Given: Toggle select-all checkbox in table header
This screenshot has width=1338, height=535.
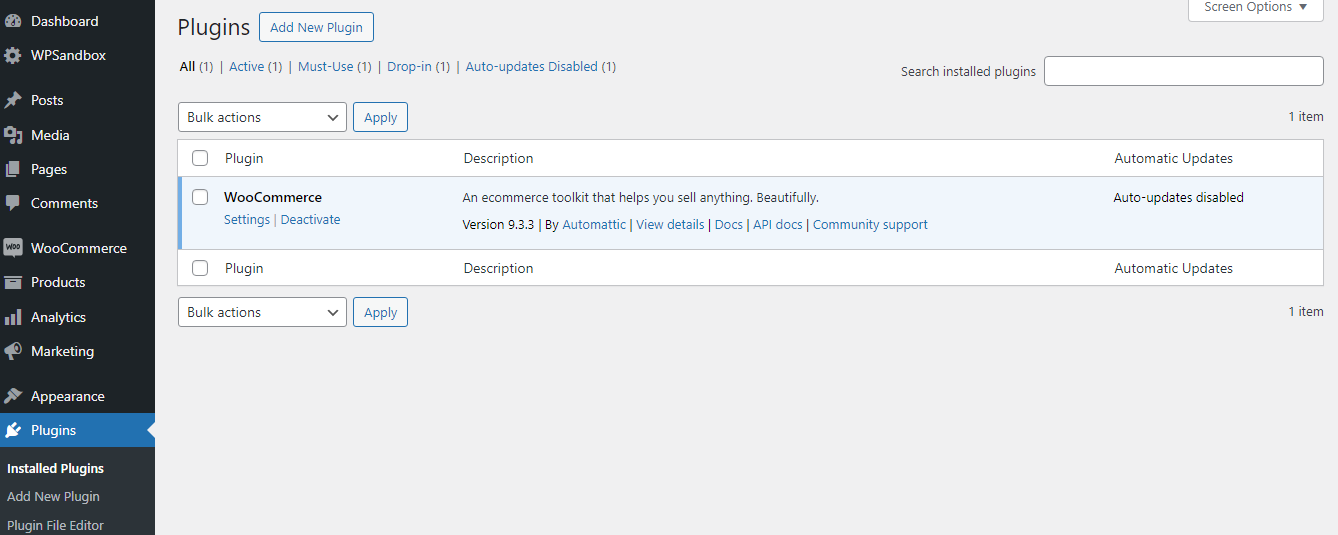Looking at the screenshot, I should pos(200,158).
